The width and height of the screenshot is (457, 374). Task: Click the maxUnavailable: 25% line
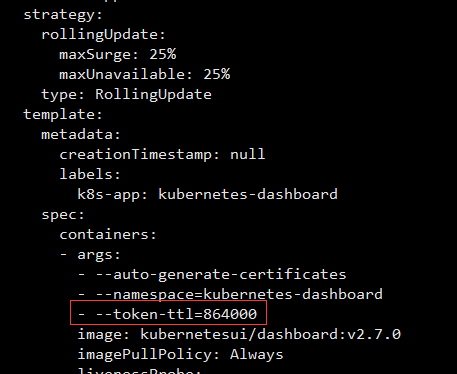(x=144, y=75)
